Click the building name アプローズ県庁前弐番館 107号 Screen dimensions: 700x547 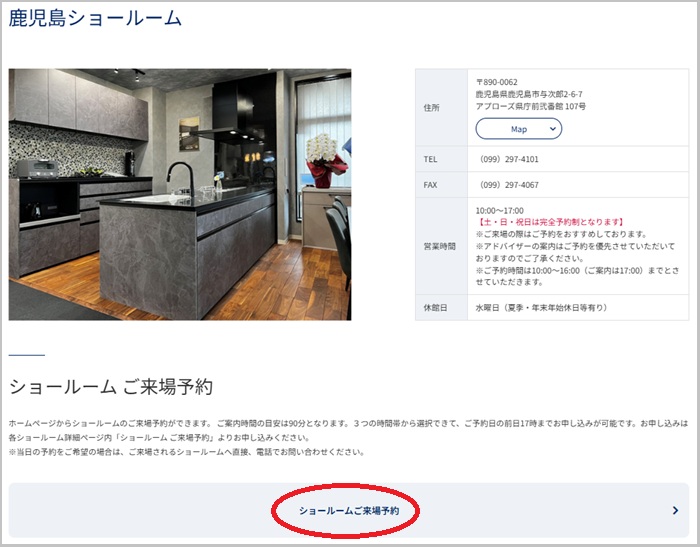tap(530, 106)
